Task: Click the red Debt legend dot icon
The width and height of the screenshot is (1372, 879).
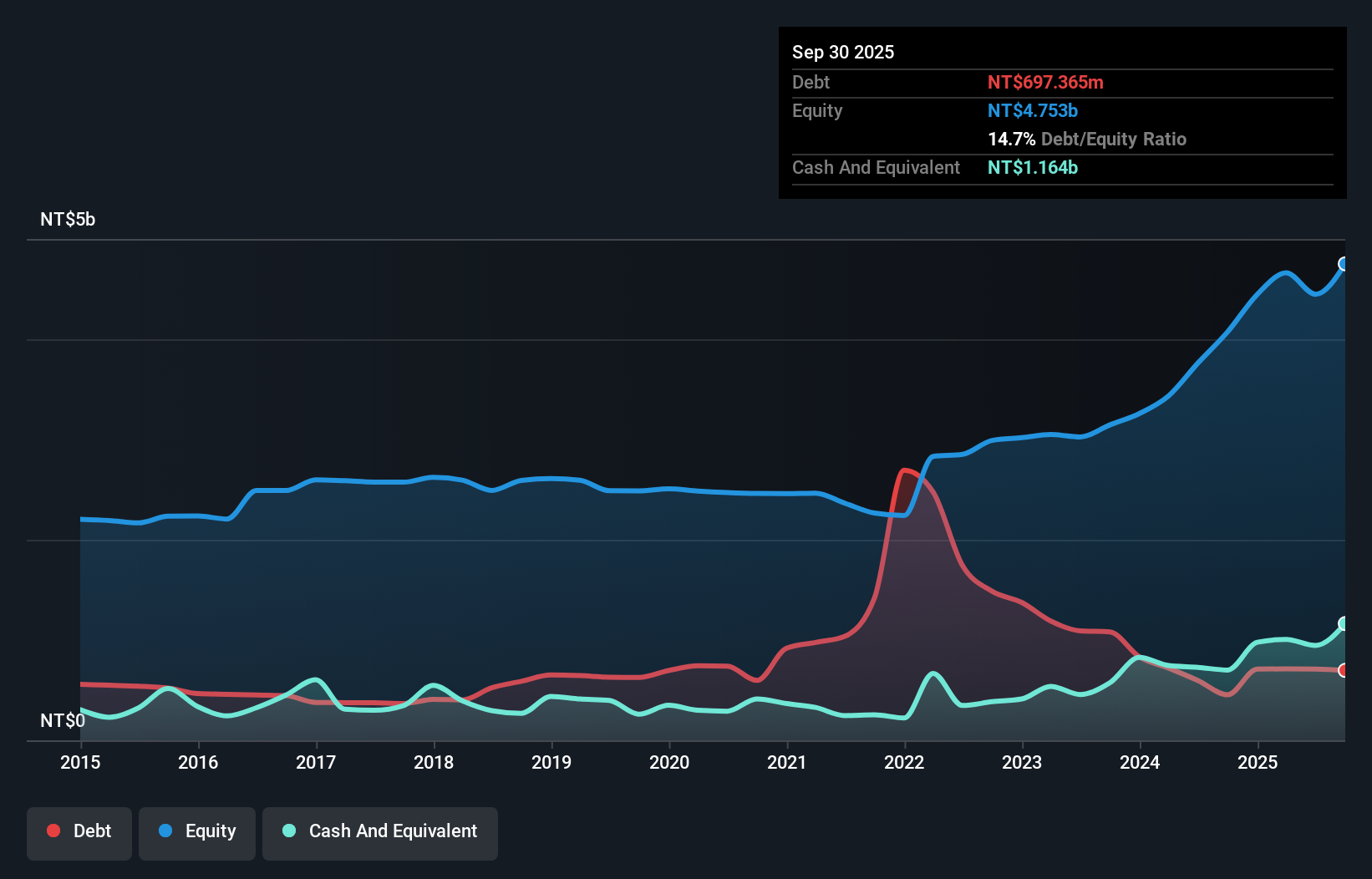Action: point(53,831)
